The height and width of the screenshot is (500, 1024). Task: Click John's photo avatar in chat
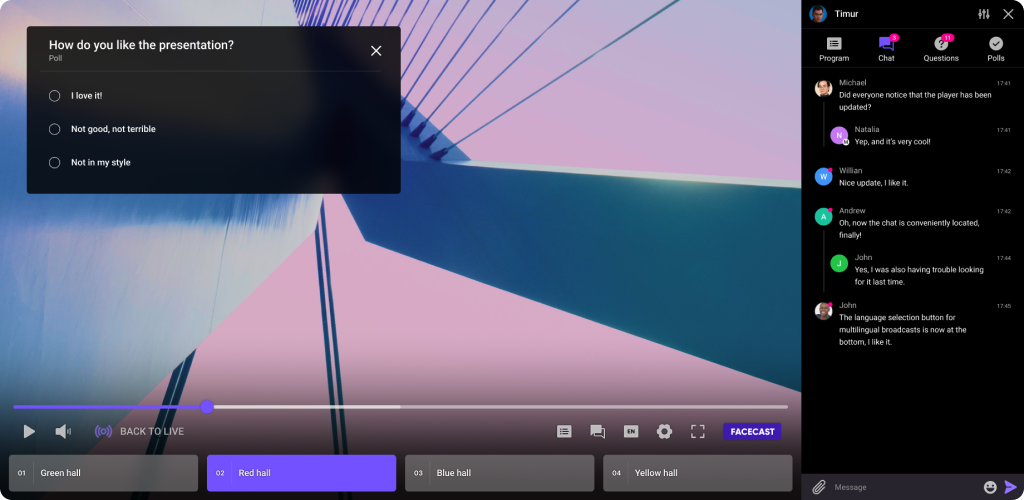click(x=824, y=311)
